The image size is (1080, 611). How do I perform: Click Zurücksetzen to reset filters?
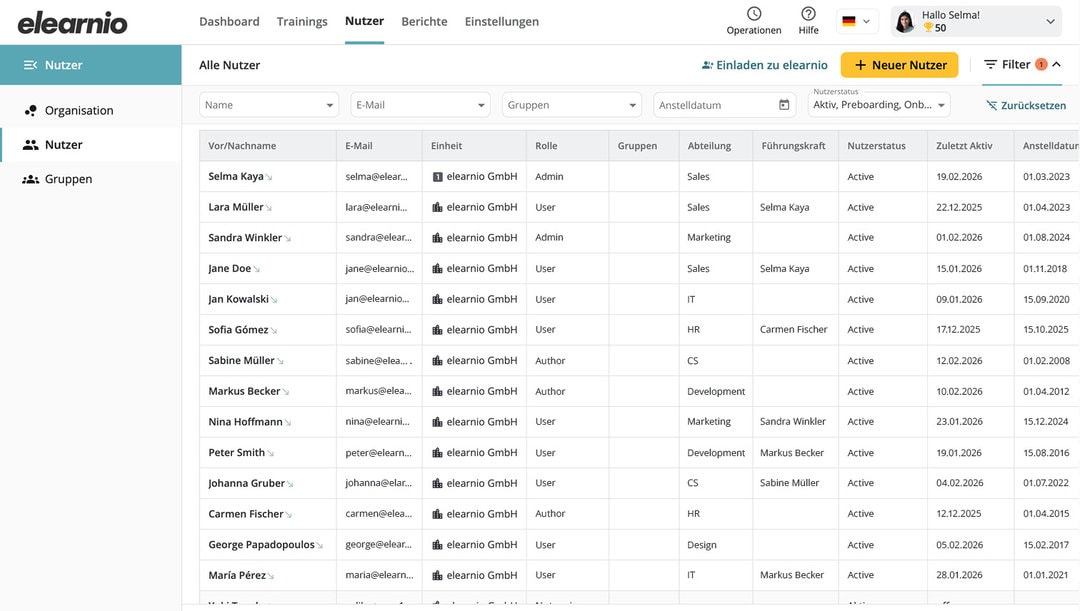[1026, 105]
